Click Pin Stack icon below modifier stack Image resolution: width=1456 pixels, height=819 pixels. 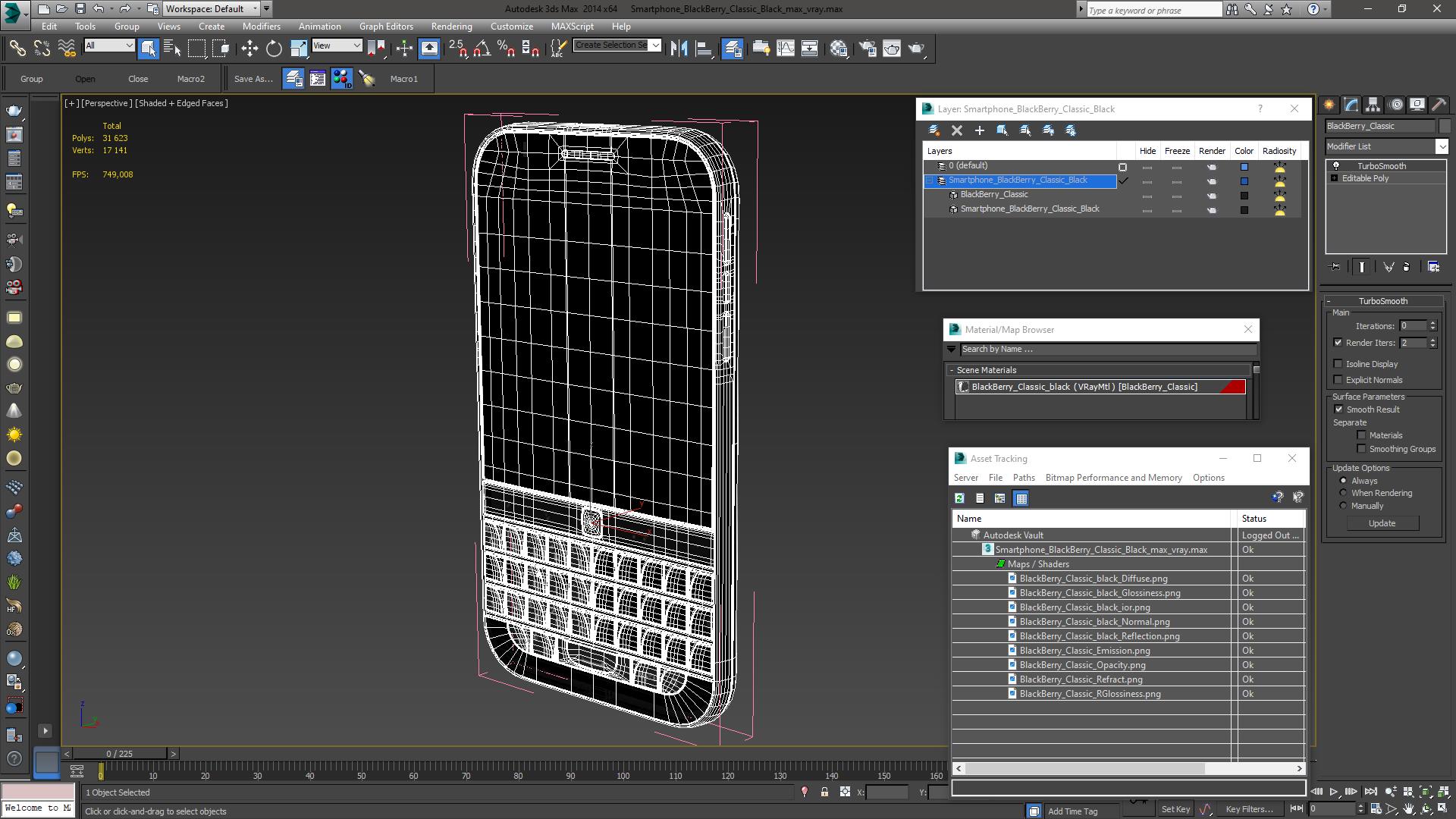tap(1335, 267)
